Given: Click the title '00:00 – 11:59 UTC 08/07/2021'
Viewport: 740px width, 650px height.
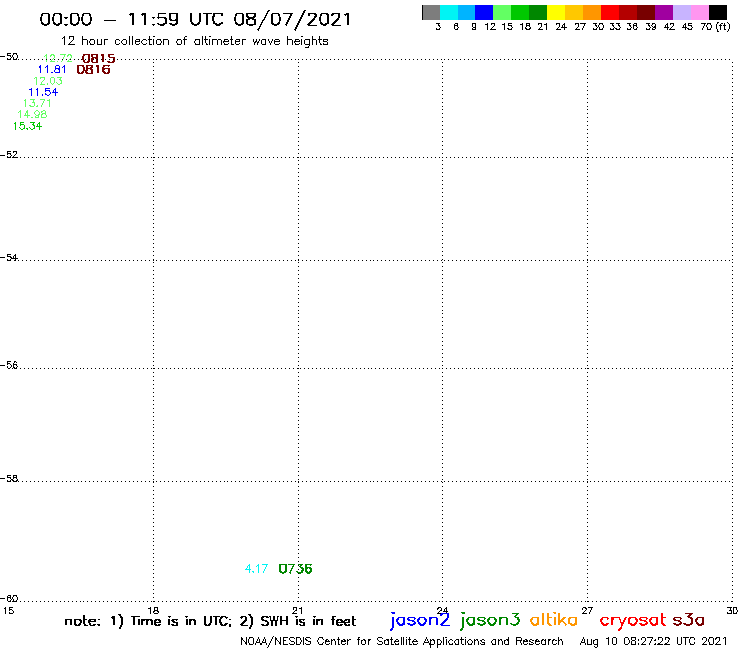Looking at the screenshot, I should click(195, 19).
